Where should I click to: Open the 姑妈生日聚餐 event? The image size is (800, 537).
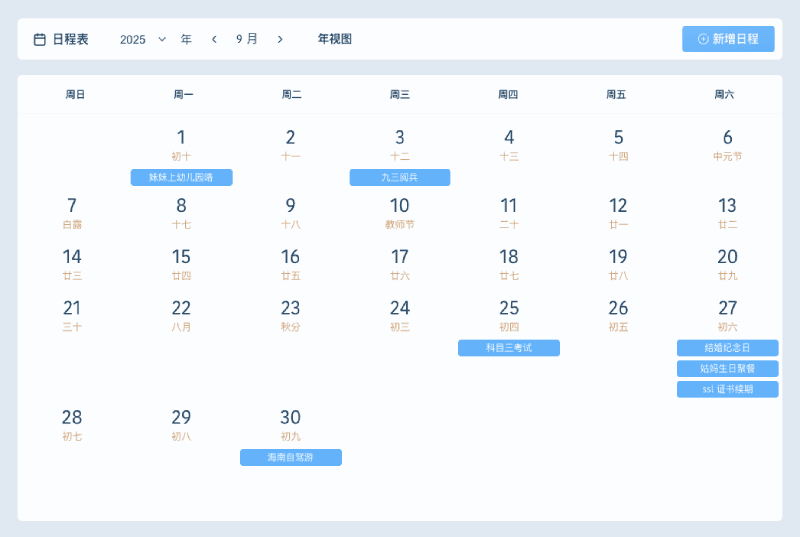[727, 369]
